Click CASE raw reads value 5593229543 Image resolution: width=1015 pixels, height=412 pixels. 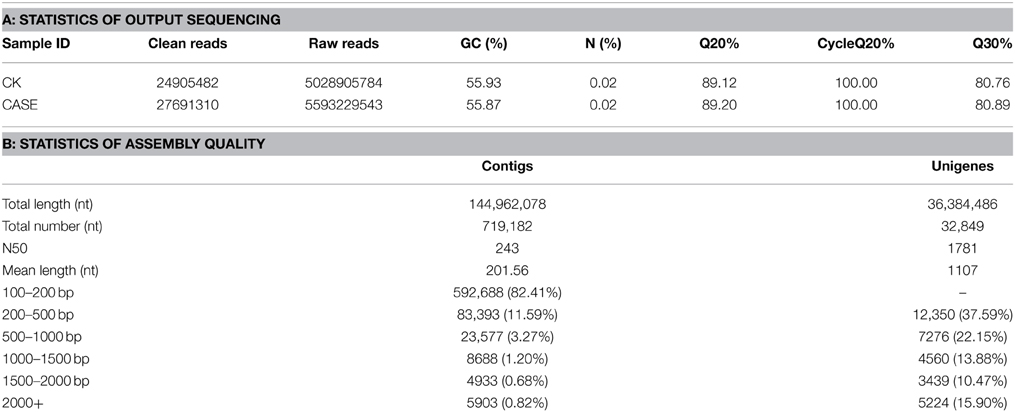pos(344,104)
